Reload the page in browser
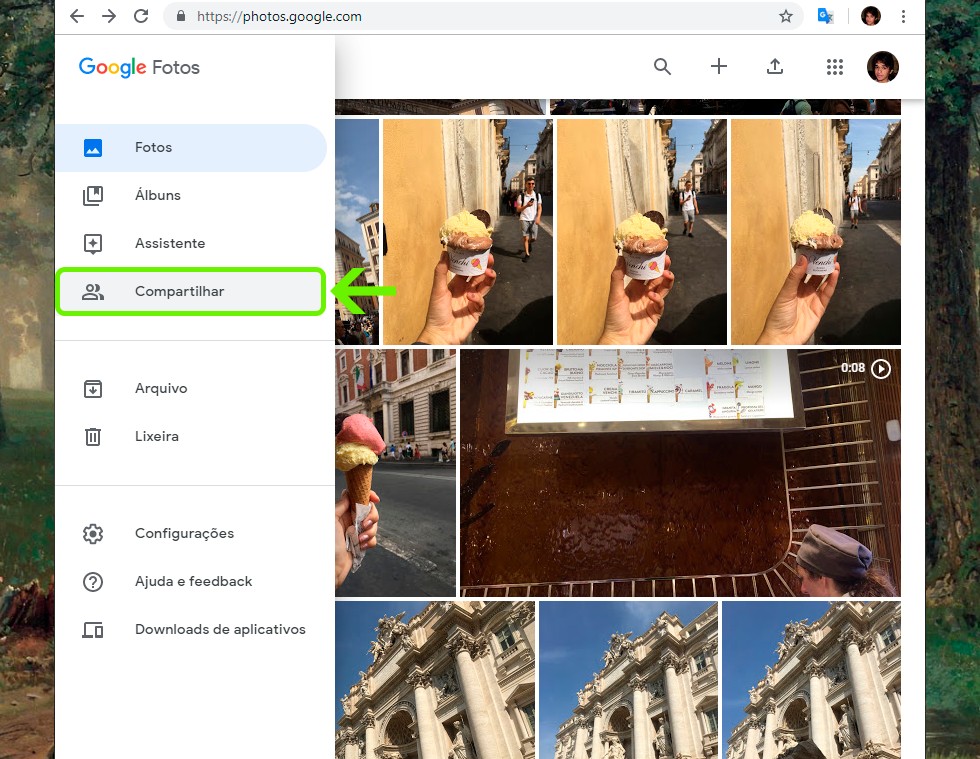980x759 pixels. (141, 16)
